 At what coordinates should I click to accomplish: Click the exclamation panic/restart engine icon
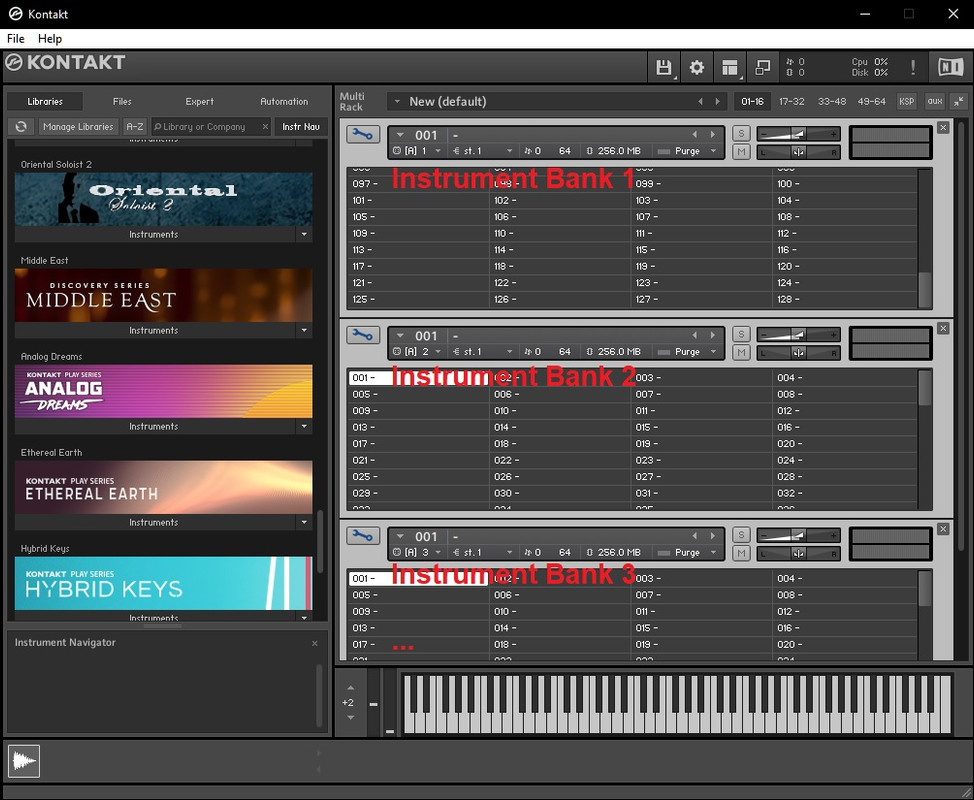pos(913,67)
